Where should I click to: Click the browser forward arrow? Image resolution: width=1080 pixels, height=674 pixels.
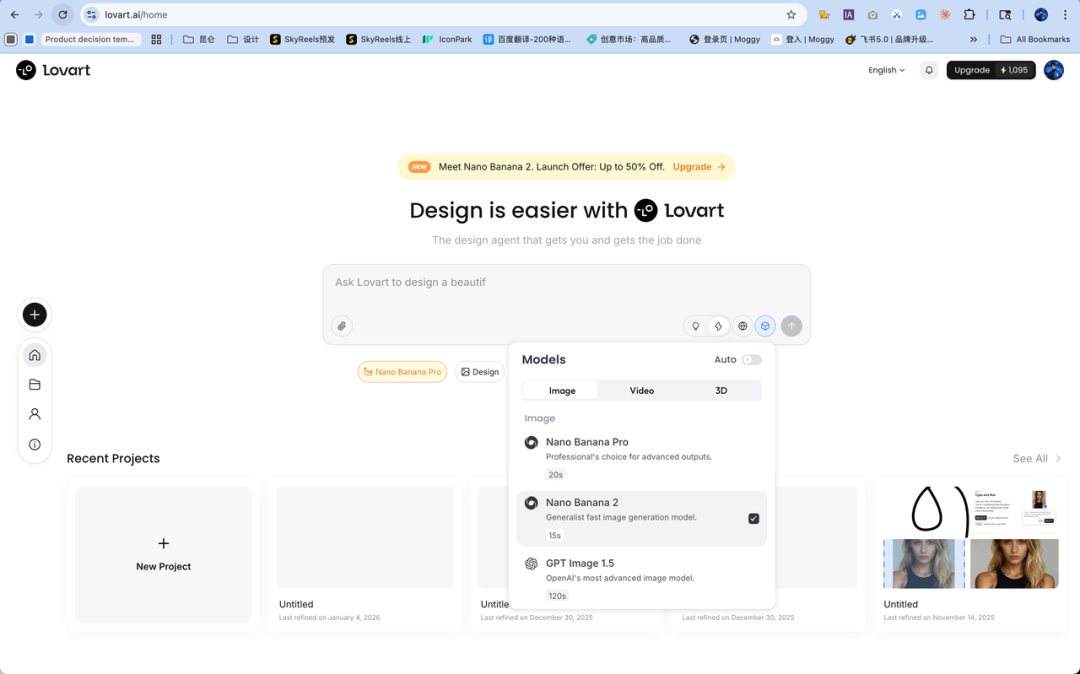pos(39,14)
